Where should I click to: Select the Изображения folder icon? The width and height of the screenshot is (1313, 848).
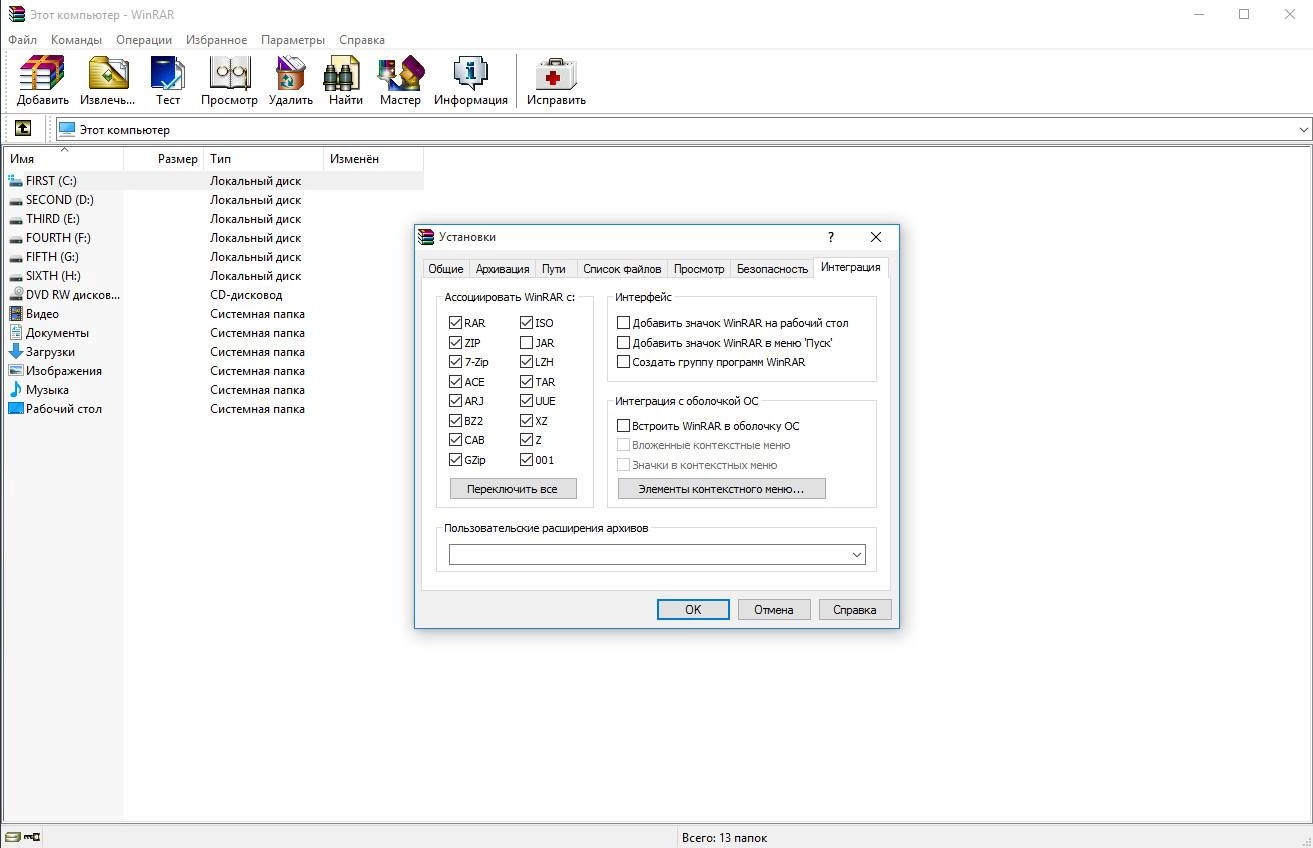tap(15, 371)
